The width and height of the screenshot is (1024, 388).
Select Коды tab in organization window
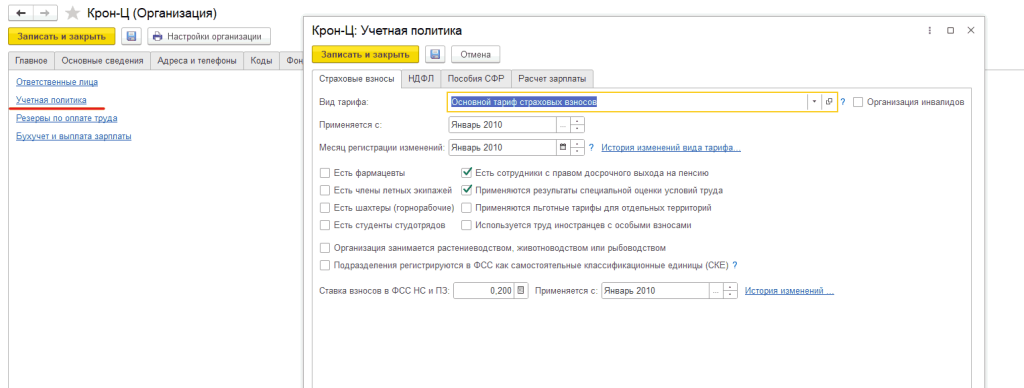(261, 61)
